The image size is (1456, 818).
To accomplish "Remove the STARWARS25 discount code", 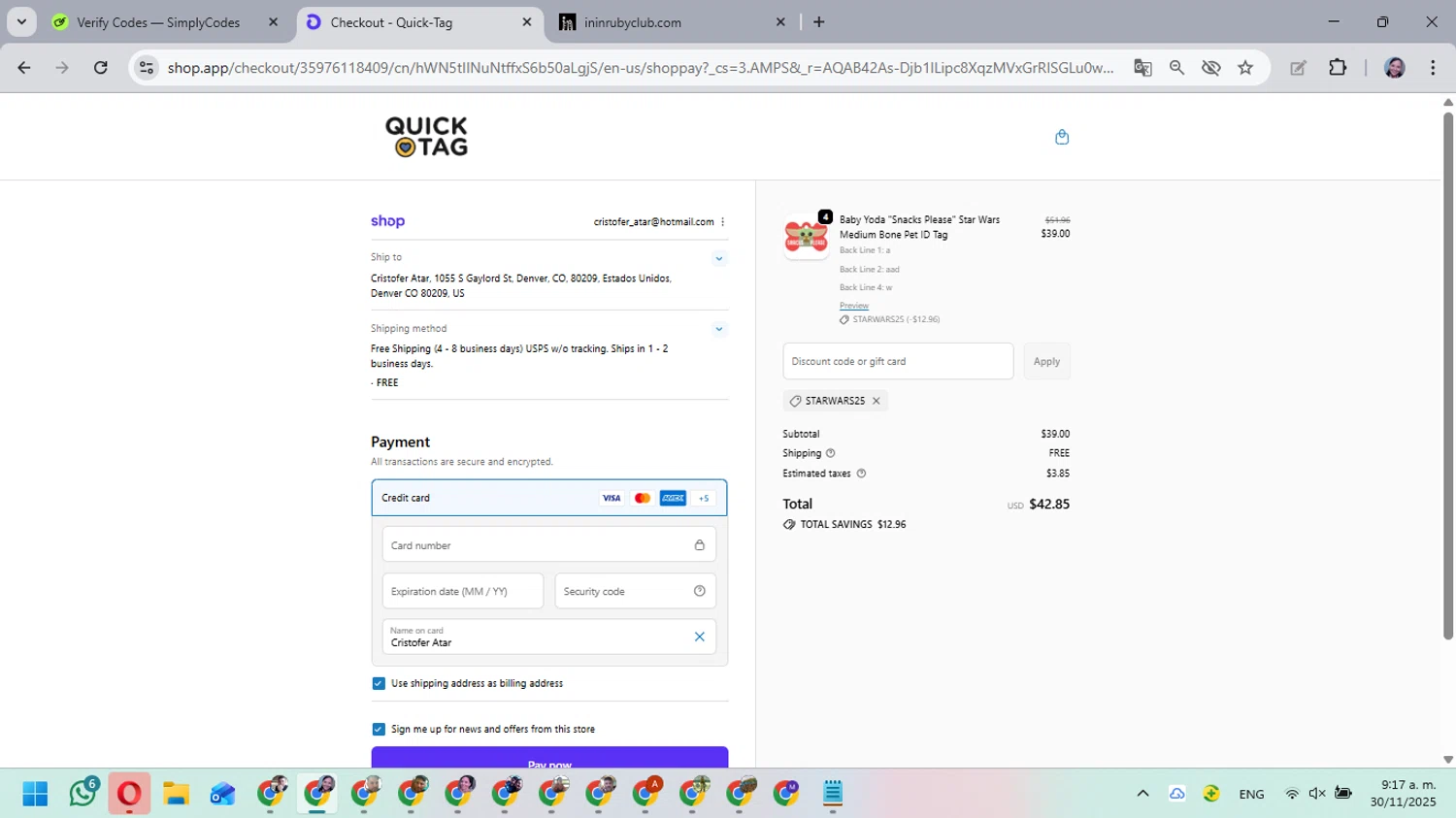I will tap(876, 401).
